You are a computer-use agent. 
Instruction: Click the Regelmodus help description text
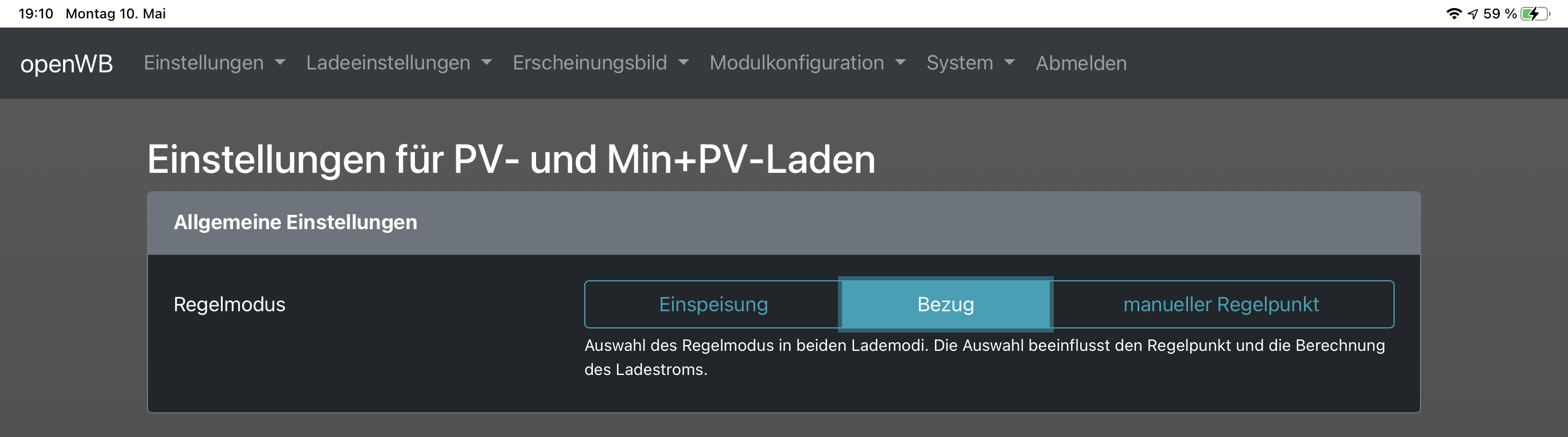click(x=984, y=357)
